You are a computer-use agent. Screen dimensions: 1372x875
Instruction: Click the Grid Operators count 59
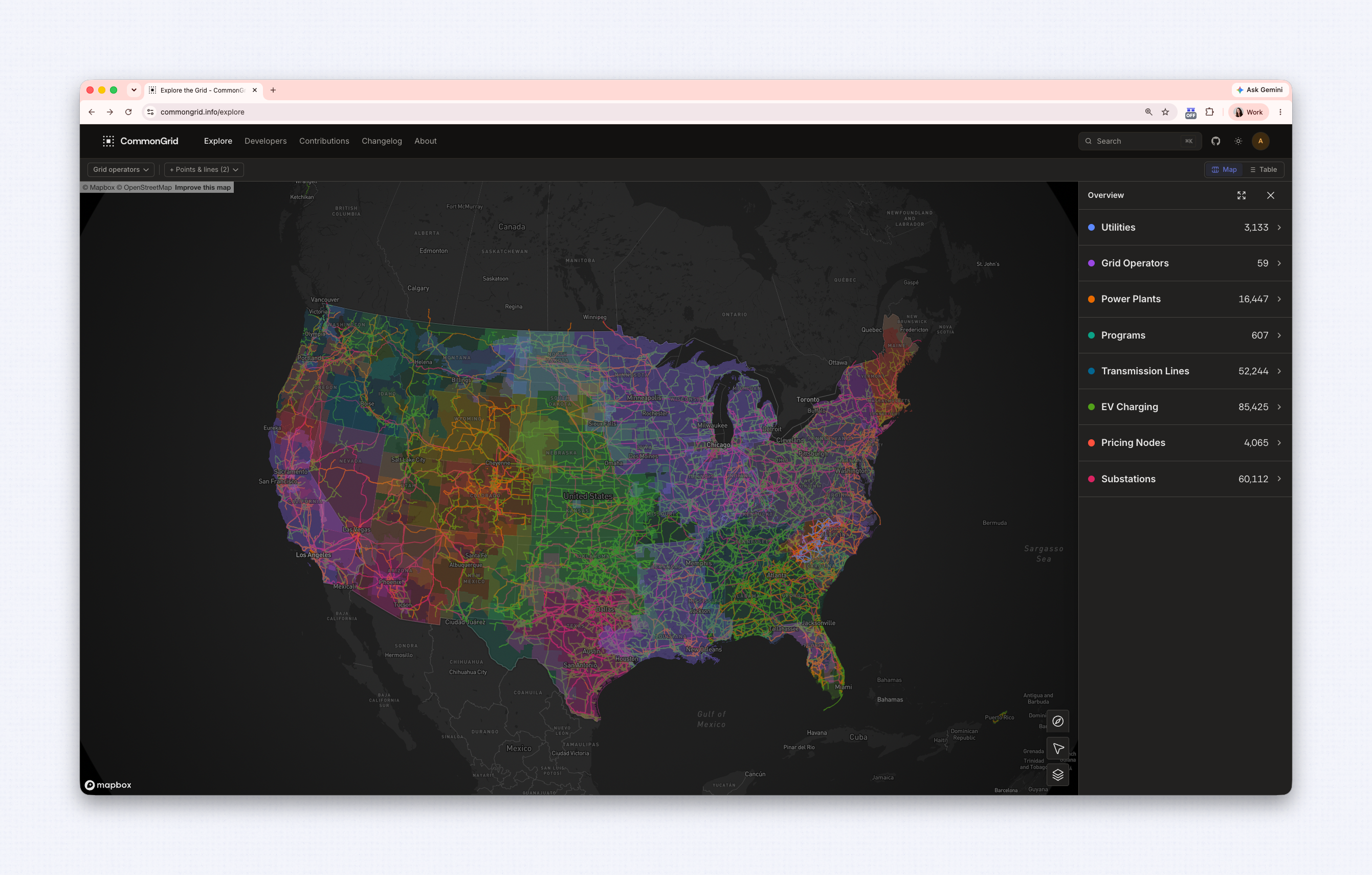(x=1263, y=263)
